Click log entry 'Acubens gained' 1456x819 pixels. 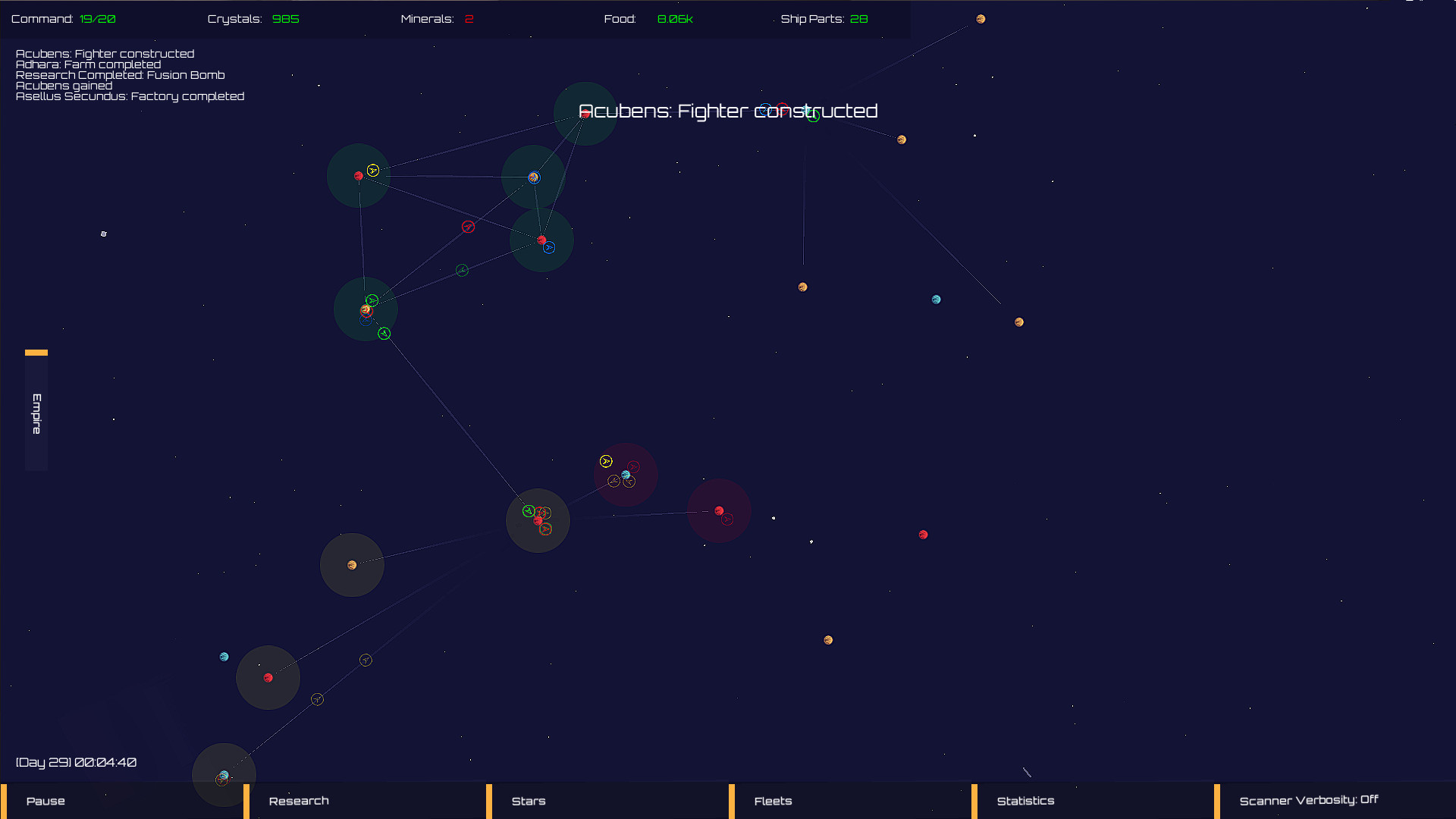coord(64,86)
